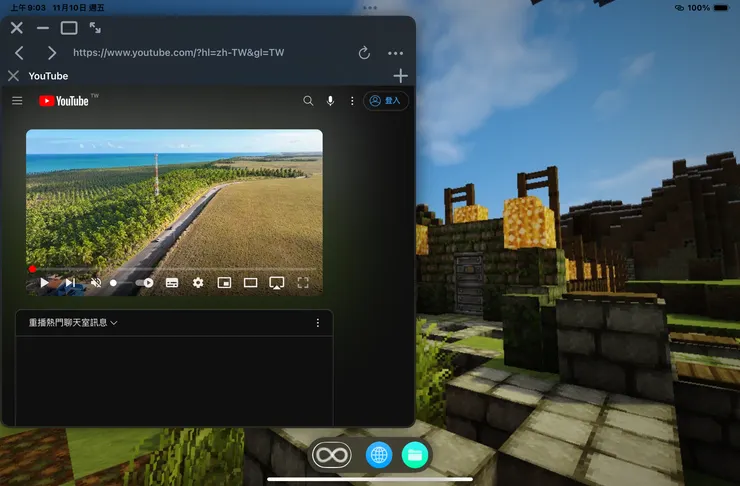
Task: Select the YouTube tab label
Action: [48, 76]
